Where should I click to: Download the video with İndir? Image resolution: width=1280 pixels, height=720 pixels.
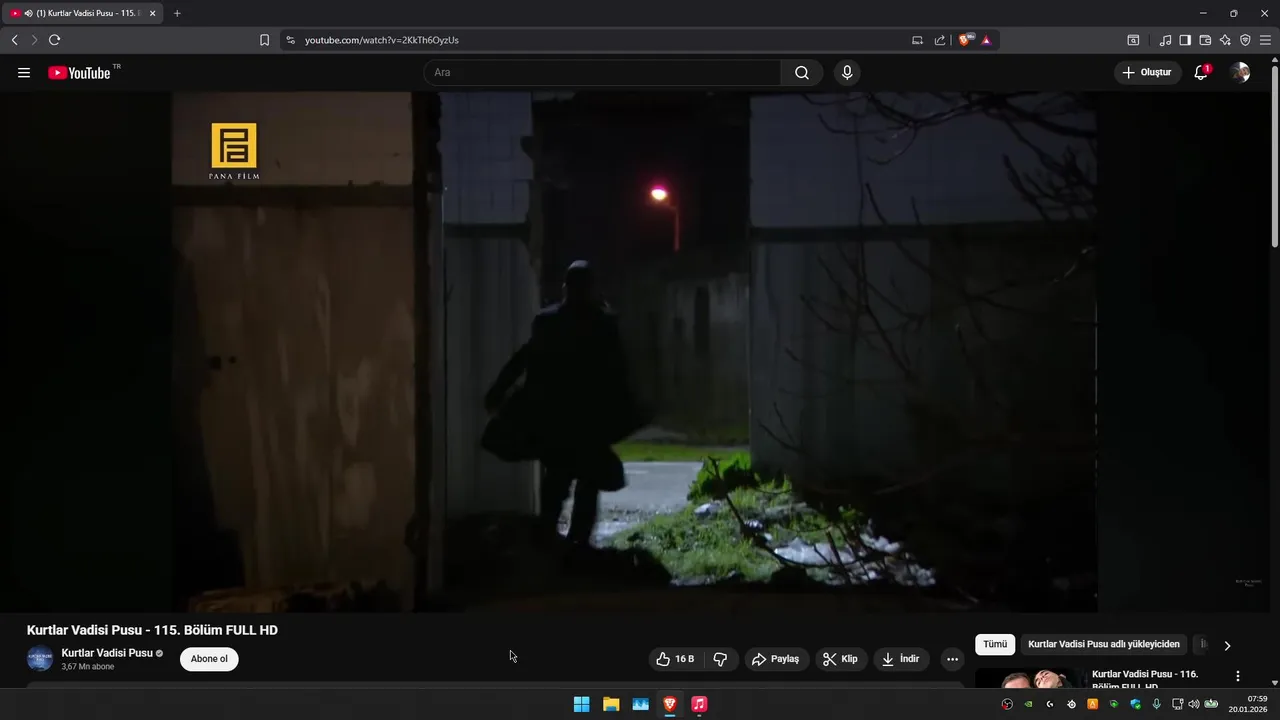(901, 659)
